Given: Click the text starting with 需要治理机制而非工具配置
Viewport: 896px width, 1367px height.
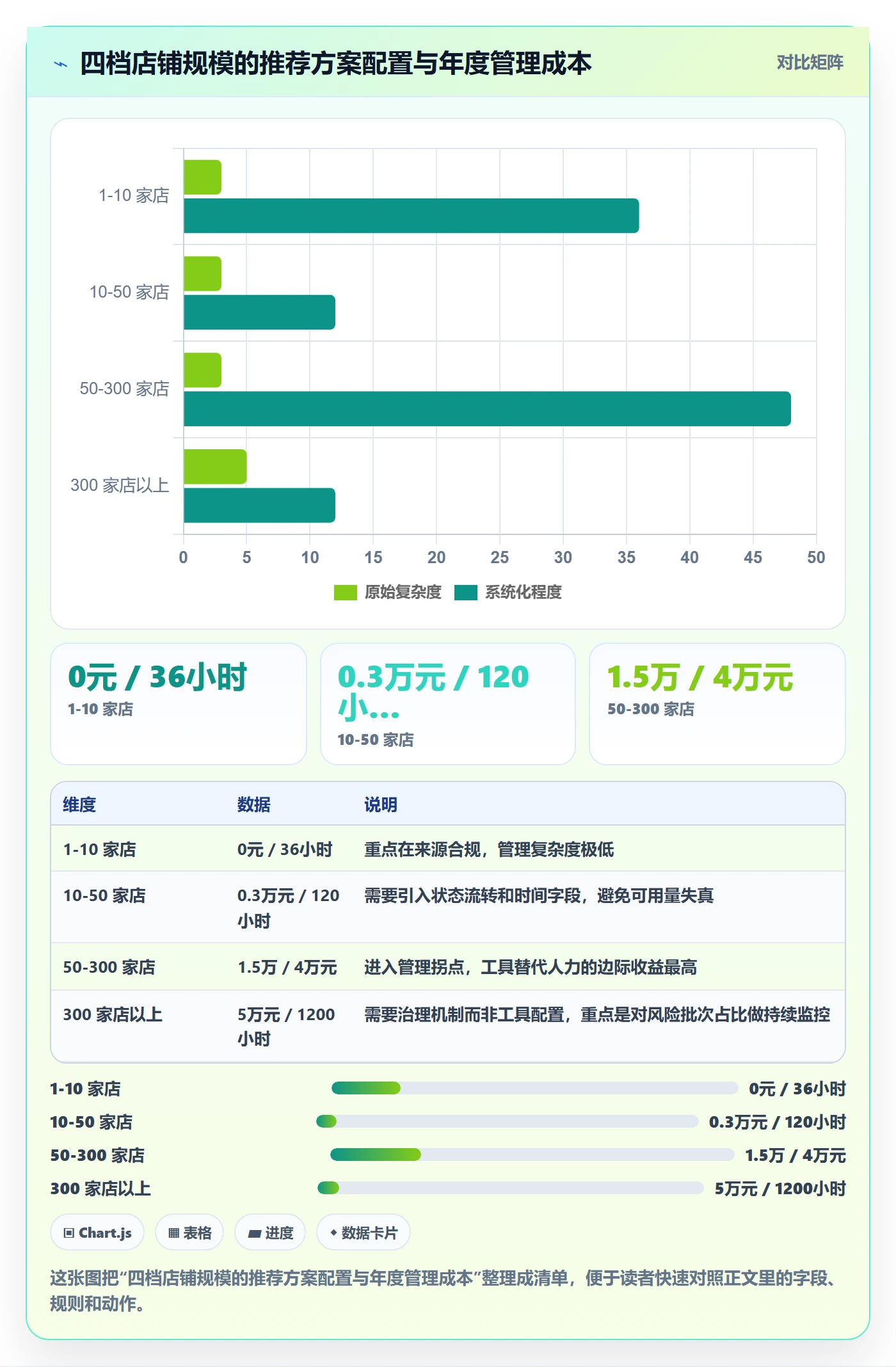Looking at the screenshot, I should (597, 1014).
